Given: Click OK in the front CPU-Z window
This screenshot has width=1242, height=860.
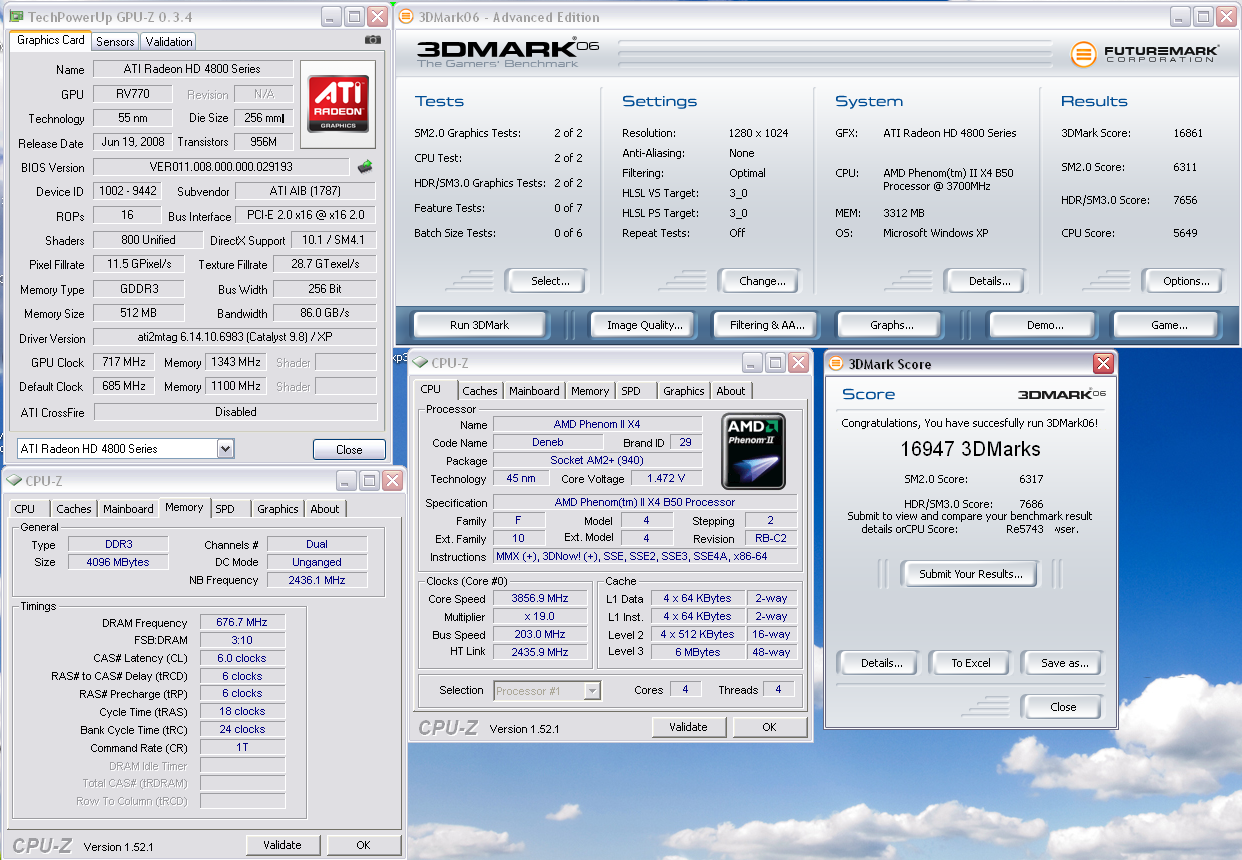Looking at the screenshot, I should point(769,727).
